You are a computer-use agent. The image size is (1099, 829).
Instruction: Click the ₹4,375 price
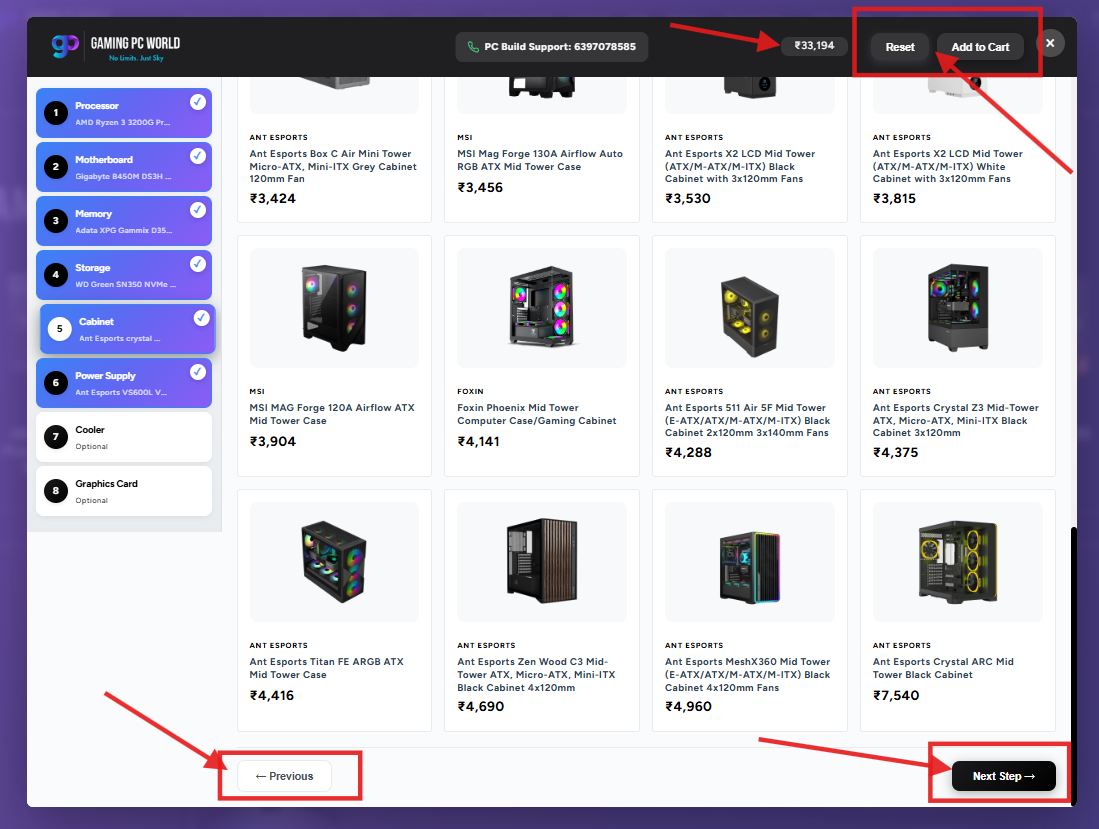point(896,453)
